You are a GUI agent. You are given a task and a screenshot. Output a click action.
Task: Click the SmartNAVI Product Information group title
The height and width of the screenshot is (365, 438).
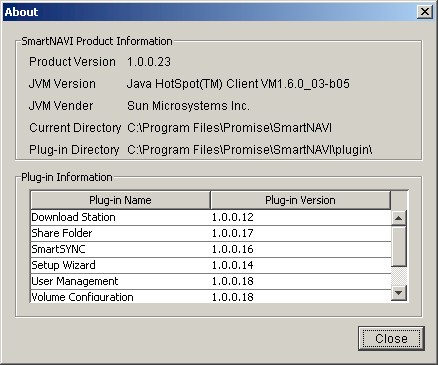[x=97, y=41]
